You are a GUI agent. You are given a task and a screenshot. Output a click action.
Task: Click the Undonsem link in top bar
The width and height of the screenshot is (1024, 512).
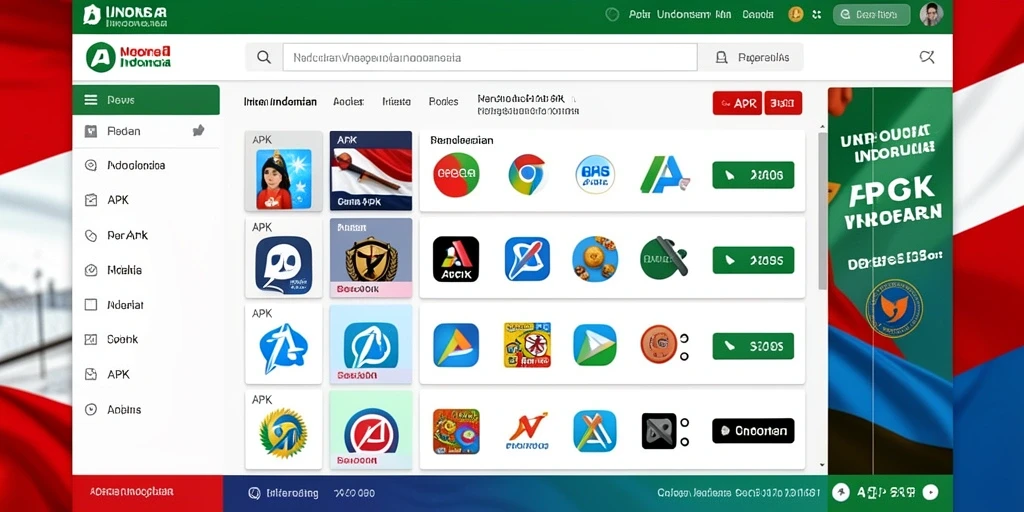click(684, 14)
